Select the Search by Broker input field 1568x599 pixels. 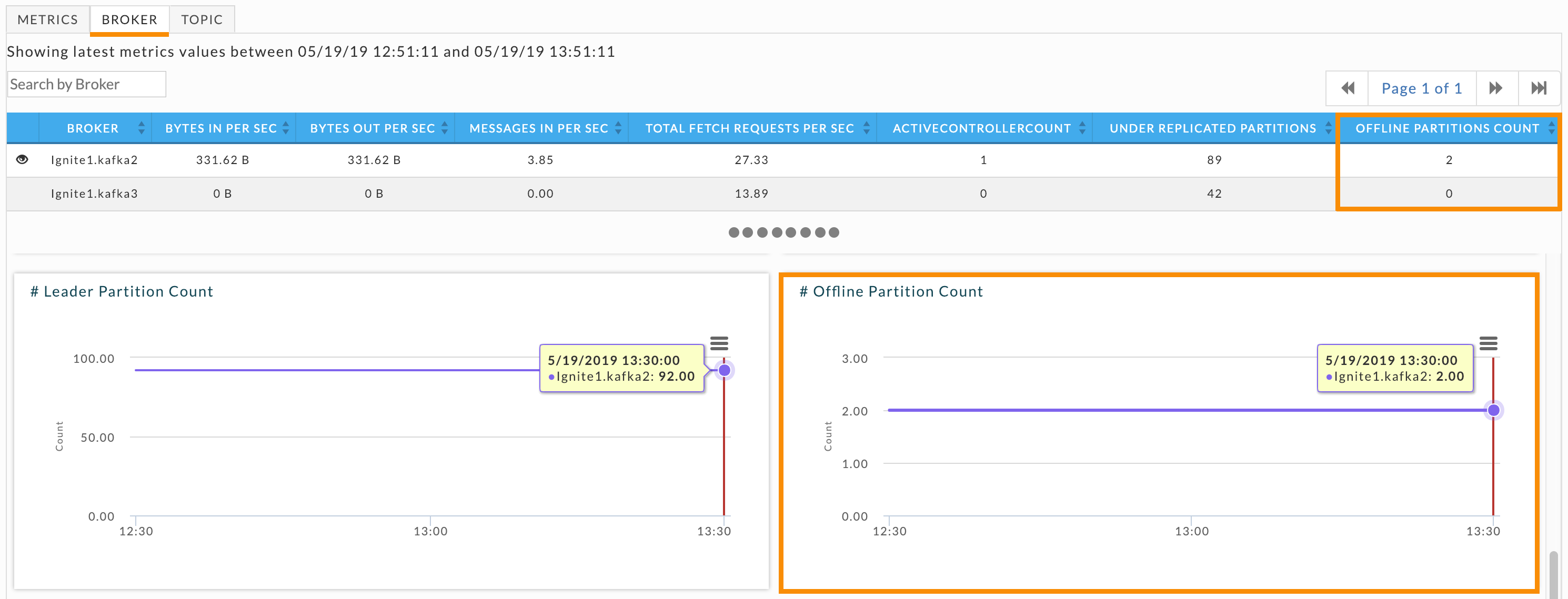click(87, 84)
